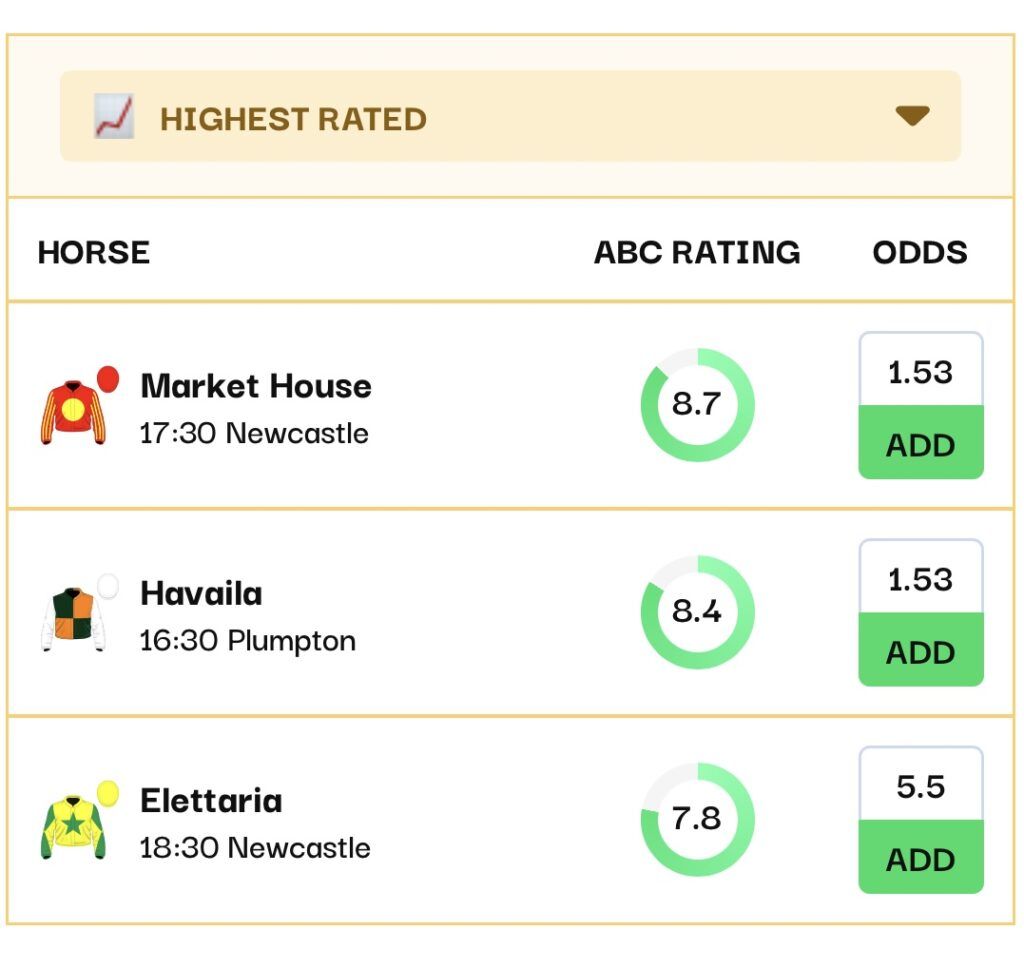
Task: Open the Elettaria horse name
Action: 211,801
